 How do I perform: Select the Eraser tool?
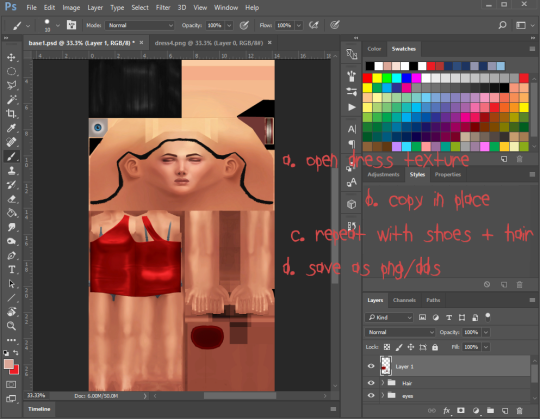11,199
